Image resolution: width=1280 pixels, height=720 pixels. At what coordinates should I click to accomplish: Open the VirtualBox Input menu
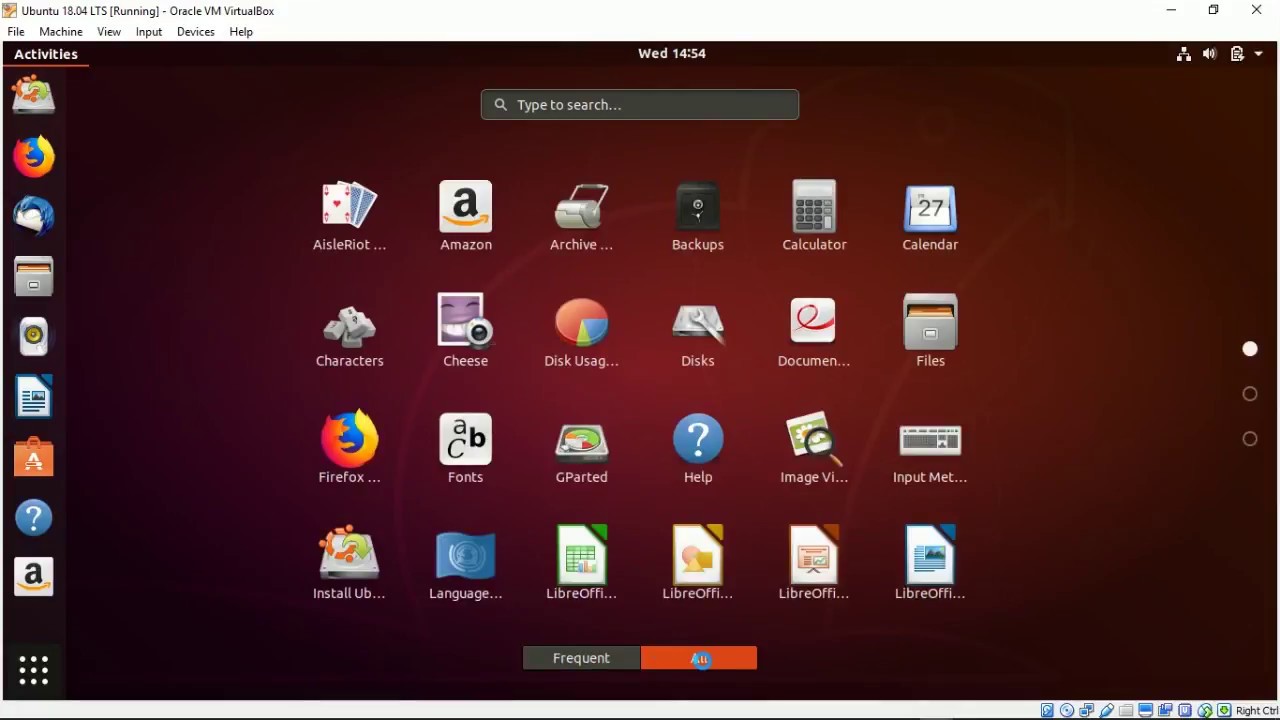pos(149,32)
